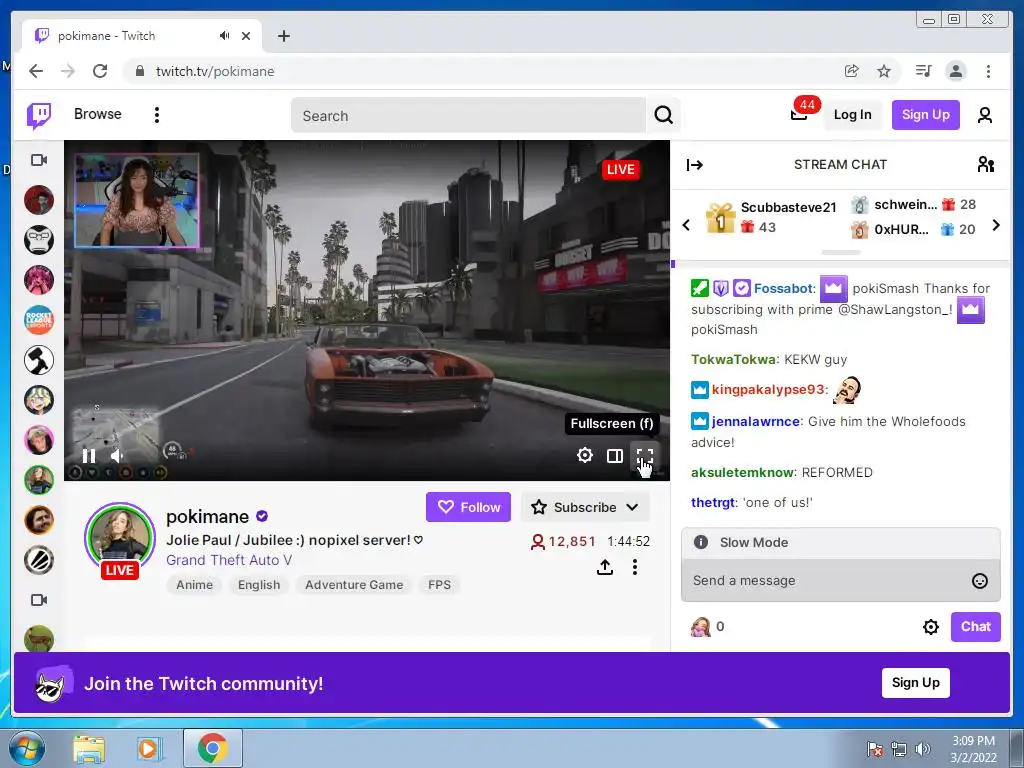Click kingpakalypse93 username in chat
This screenshot has width=1024, height=768.
[x=768, y=390]
